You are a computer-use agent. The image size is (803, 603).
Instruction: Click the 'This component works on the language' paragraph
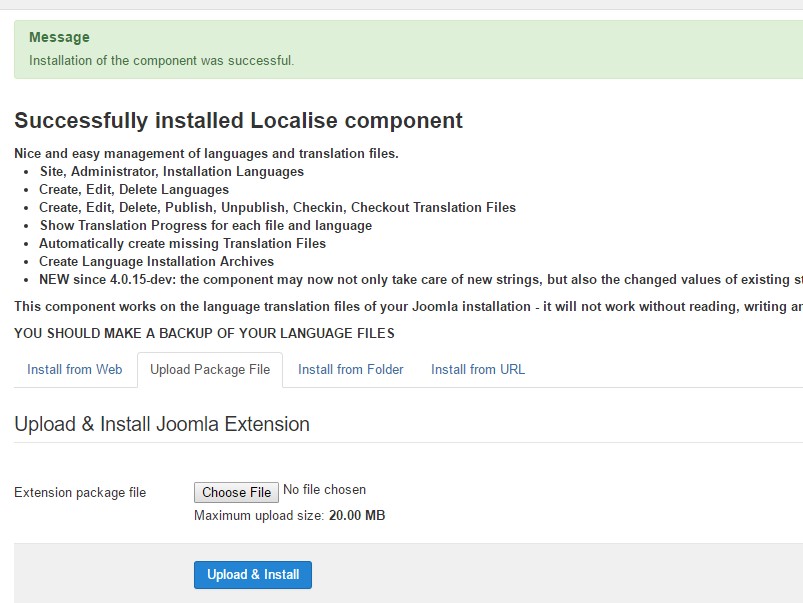(409, 307)
